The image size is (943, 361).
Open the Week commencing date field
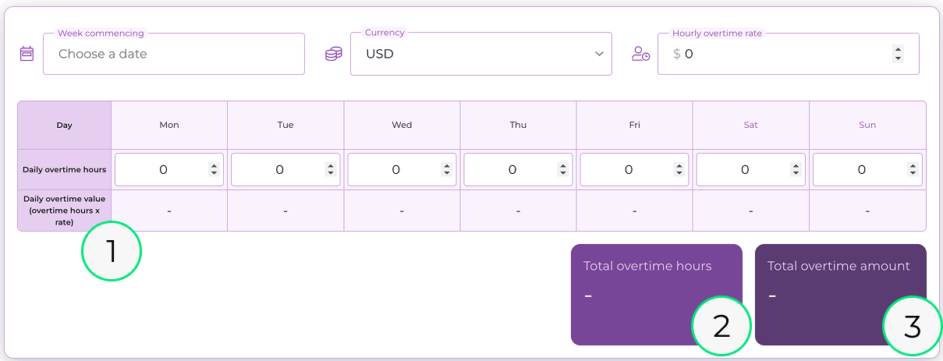174,54
